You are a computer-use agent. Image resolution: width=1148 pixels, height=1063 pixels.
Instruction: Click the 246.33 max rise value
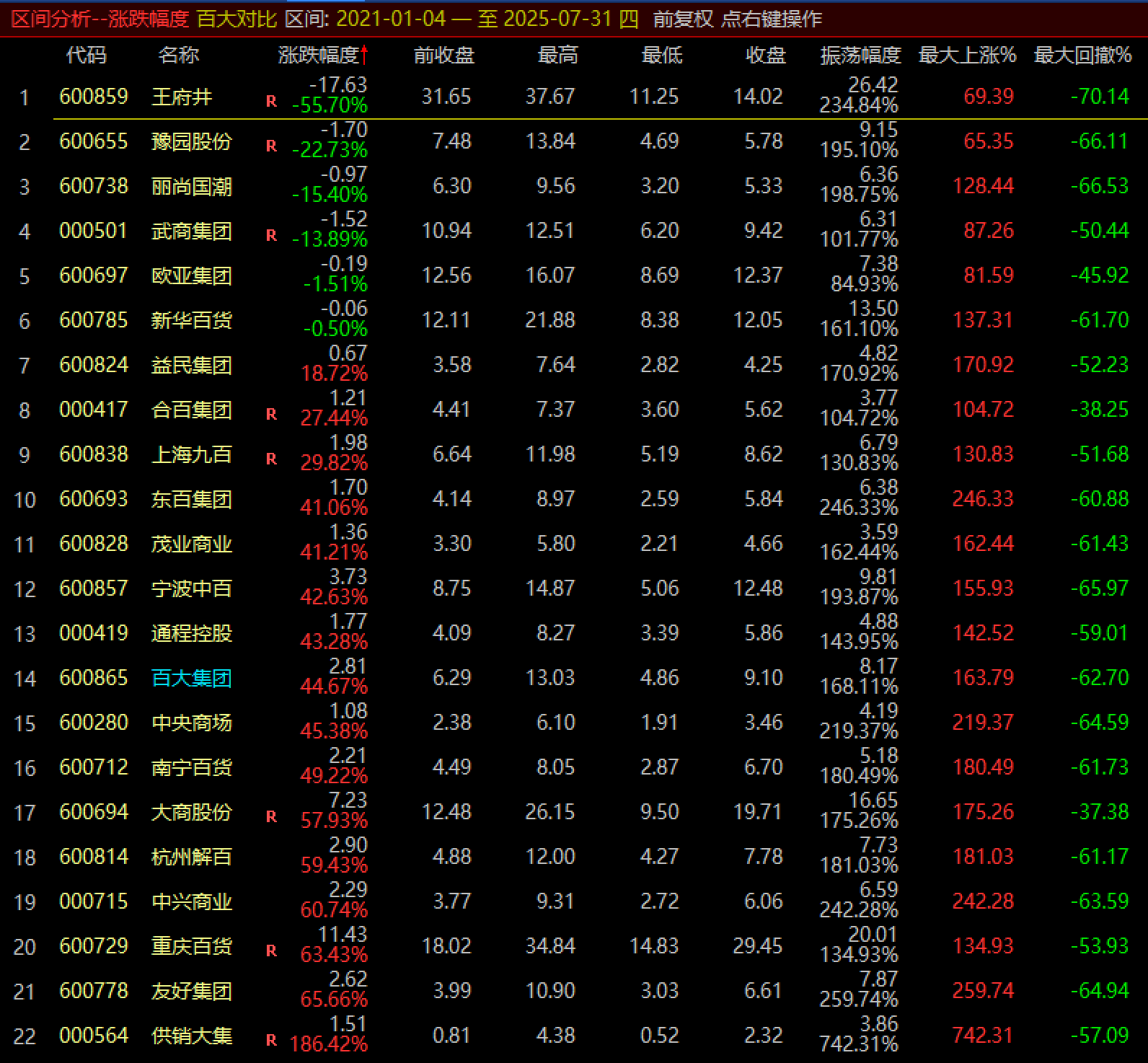(x=983, y=499)
